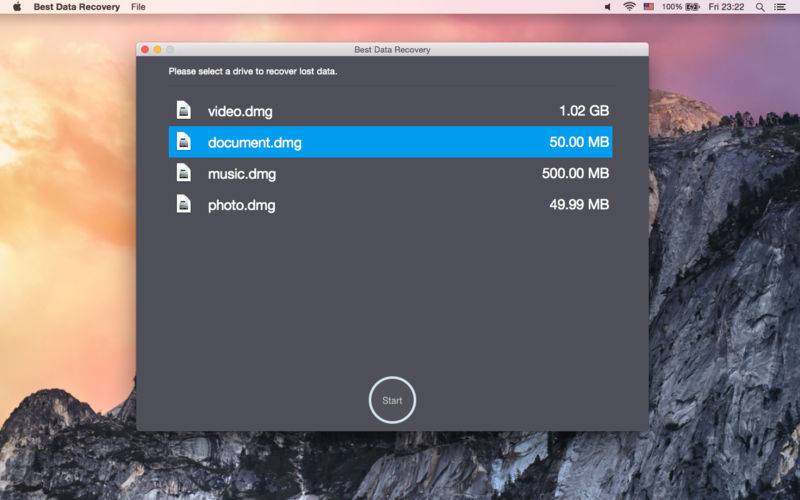Click the 500.00 MB size value
800x500 pixels.
pyautogui.click(x=575, y=173)
